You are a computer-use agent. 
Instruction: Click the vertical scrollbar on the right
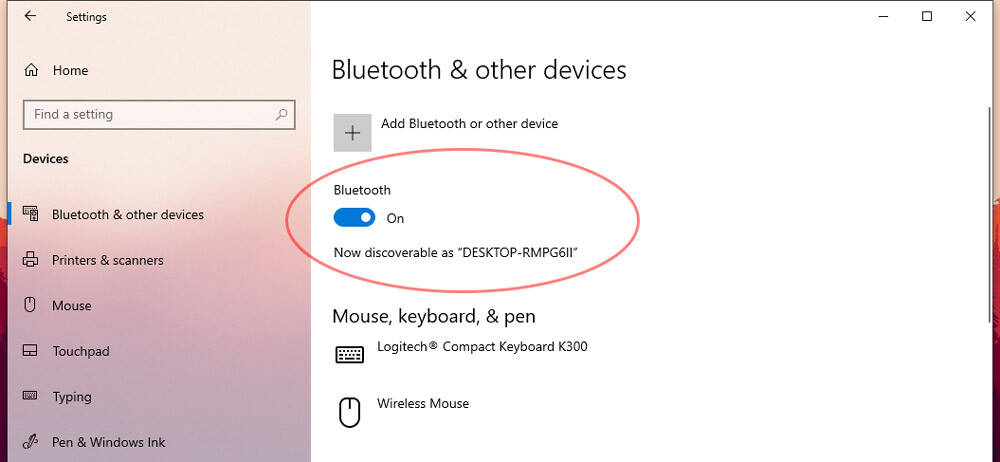pyautogui.click(x=989, y=214)
